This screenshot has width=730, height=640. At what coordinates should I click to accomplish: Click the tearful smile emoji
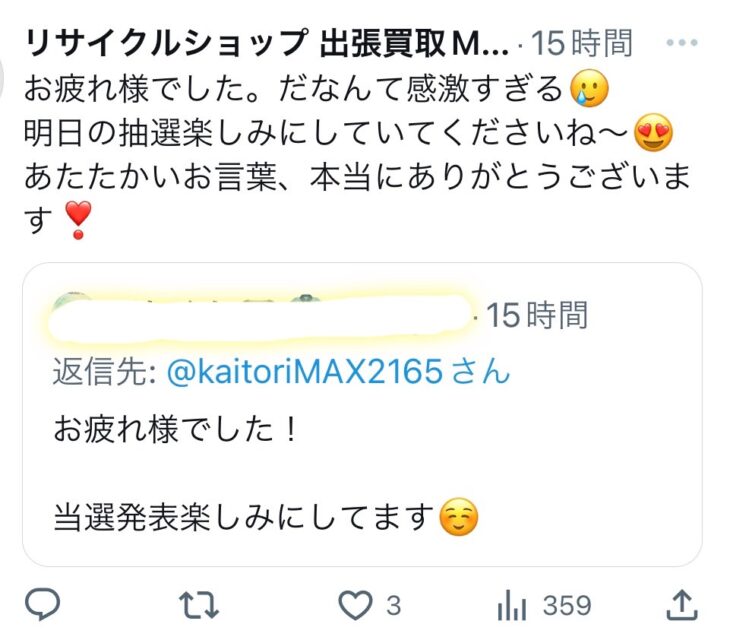tap(589, 88)
